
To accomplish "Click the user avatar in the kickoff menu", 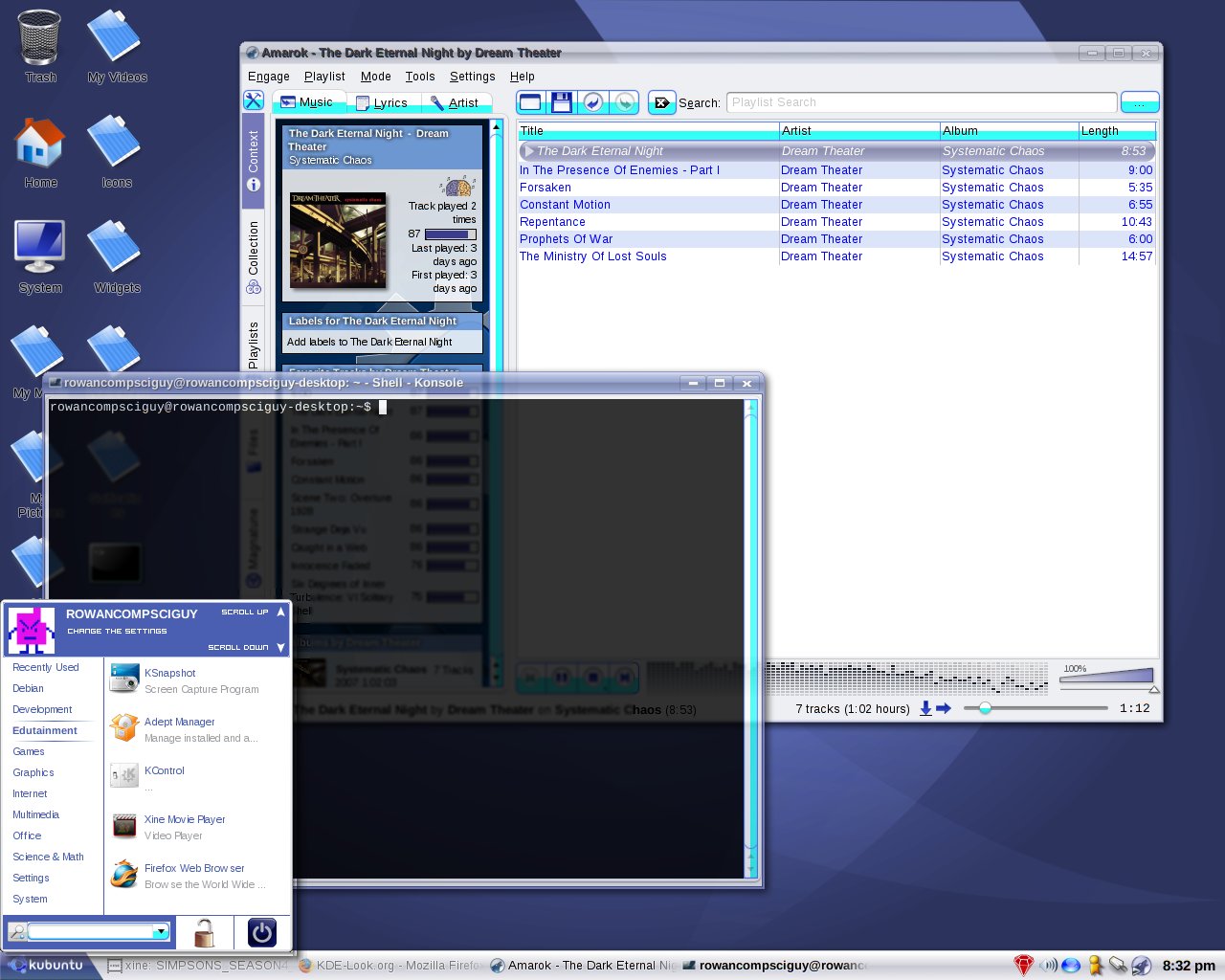I will (x=32, y=629).
